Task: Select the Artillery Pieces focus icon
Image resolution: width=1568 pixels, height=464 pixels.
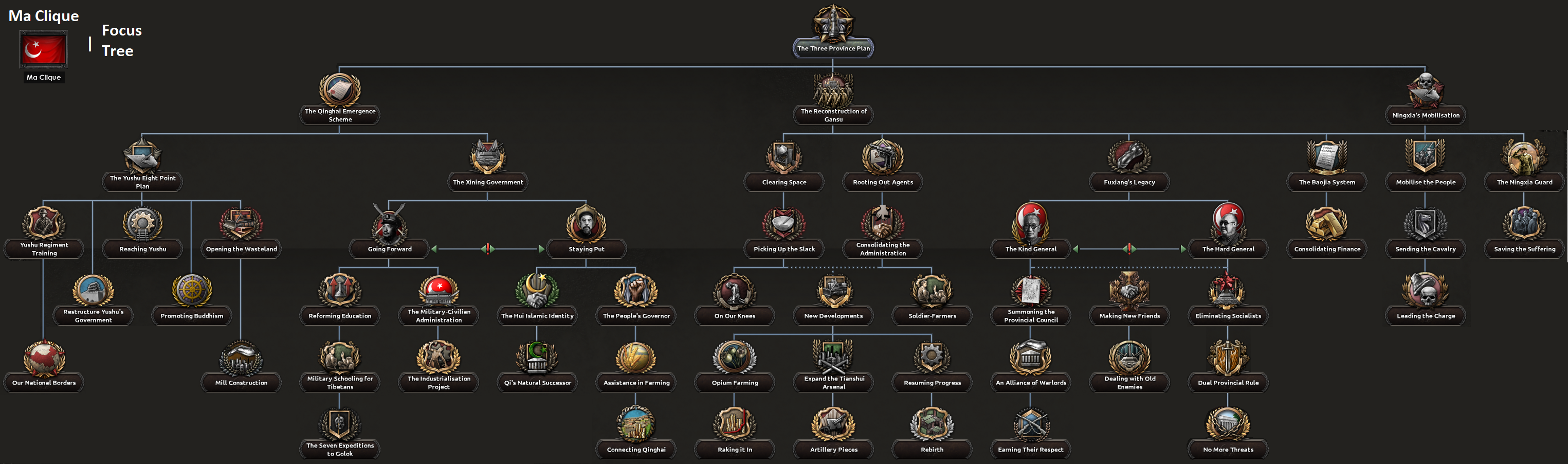Action: (833, 425)
